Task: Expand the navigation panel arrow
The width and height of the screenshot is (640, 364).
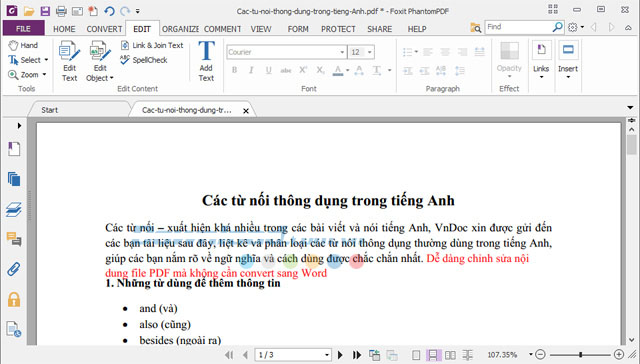Action: (x=19, y=126)
